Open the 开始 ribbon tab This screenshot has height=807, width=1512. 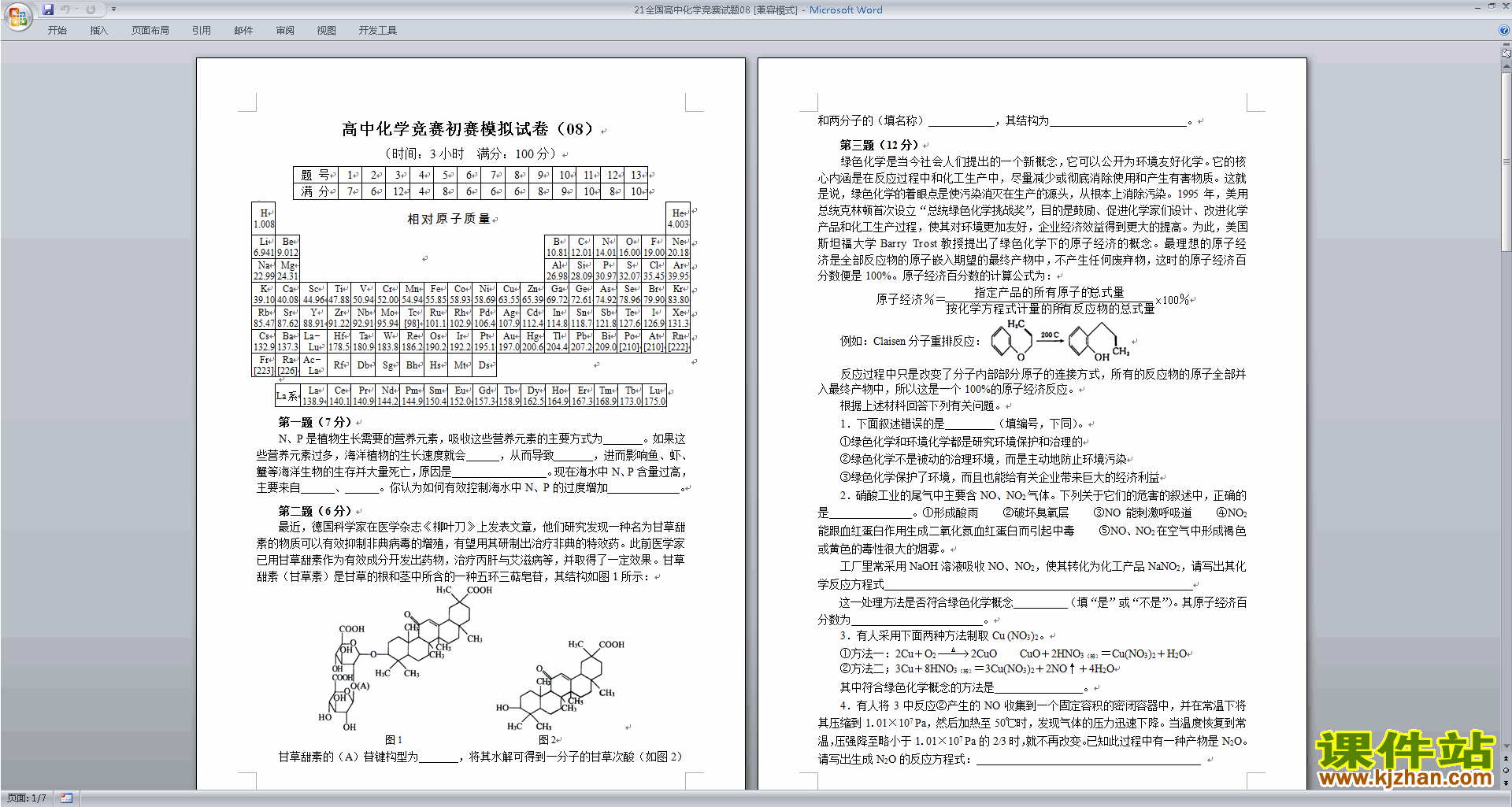pyautogui.click(x=57, y=31)
